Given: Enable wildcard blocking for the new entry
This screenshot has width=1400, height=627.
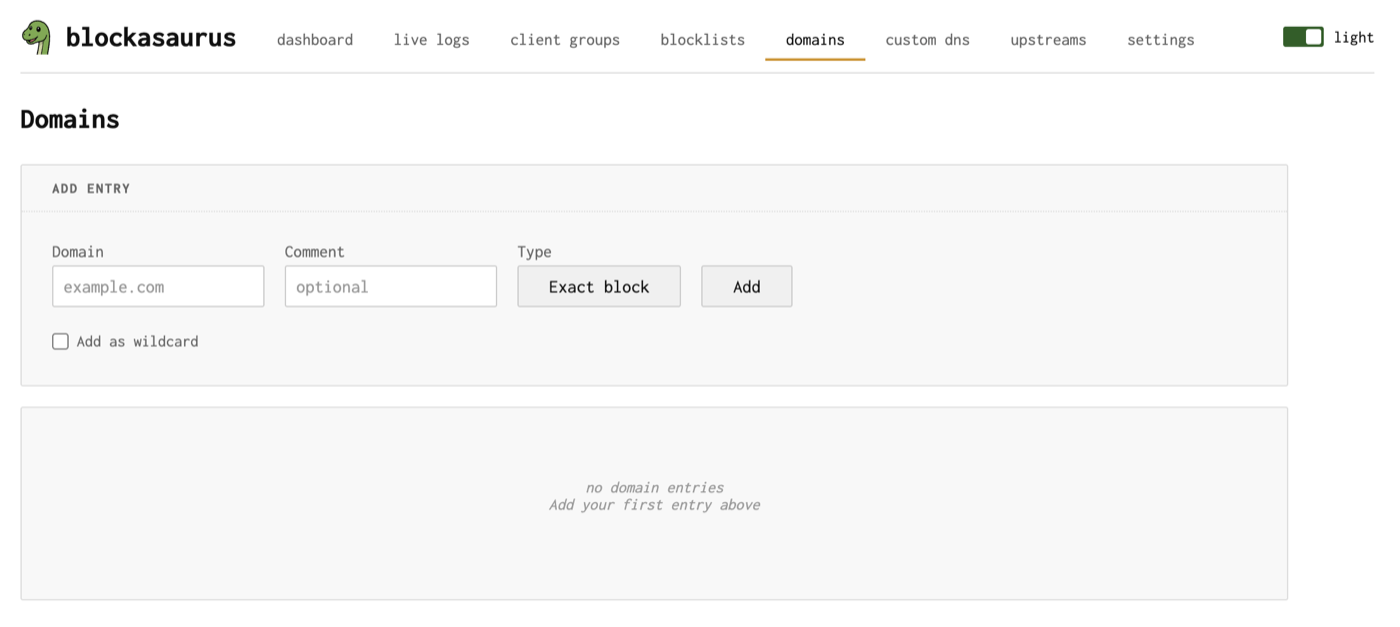Looking at the screenshot, I should 60,341.
